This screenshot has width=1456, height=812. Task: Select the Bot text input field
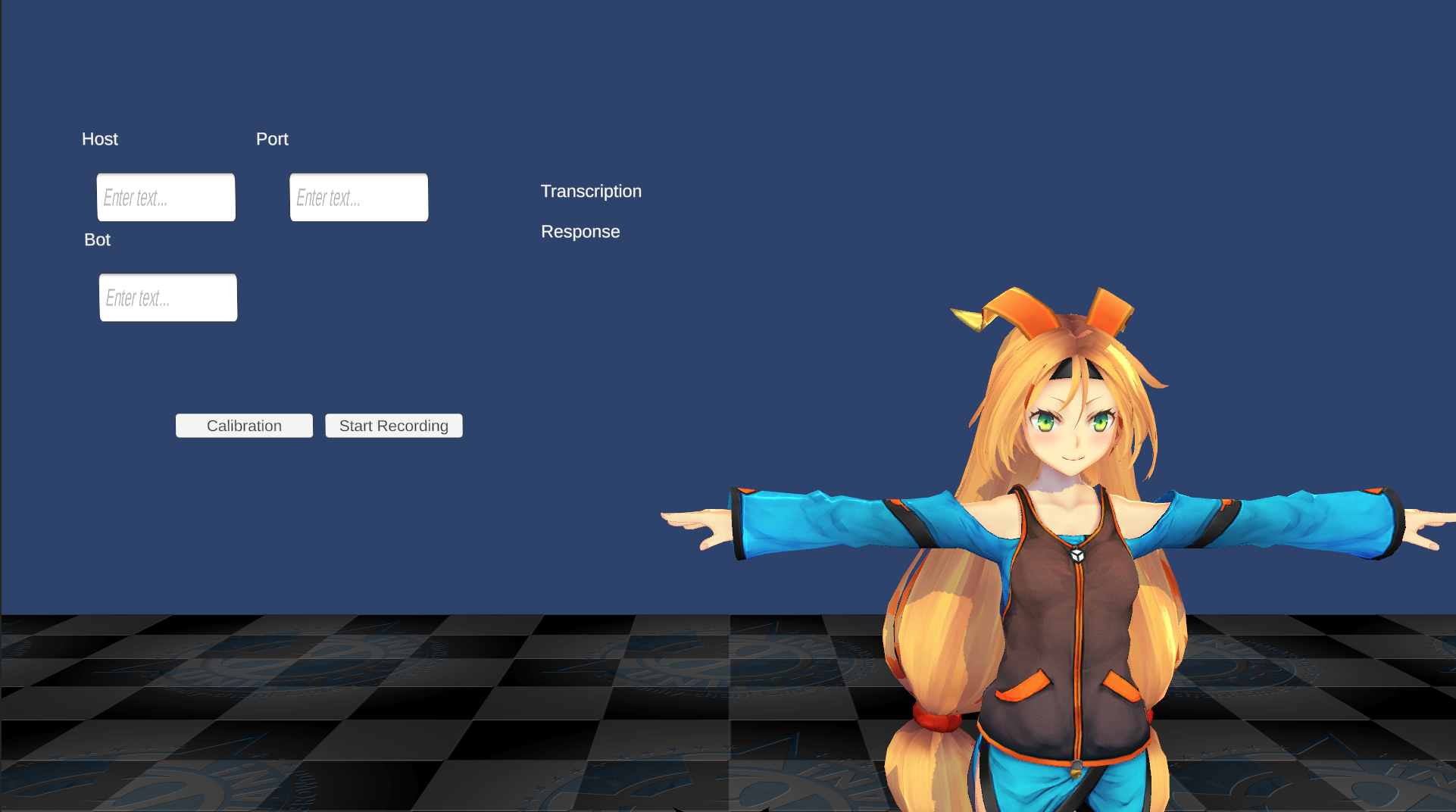click(x=168, y=298)
